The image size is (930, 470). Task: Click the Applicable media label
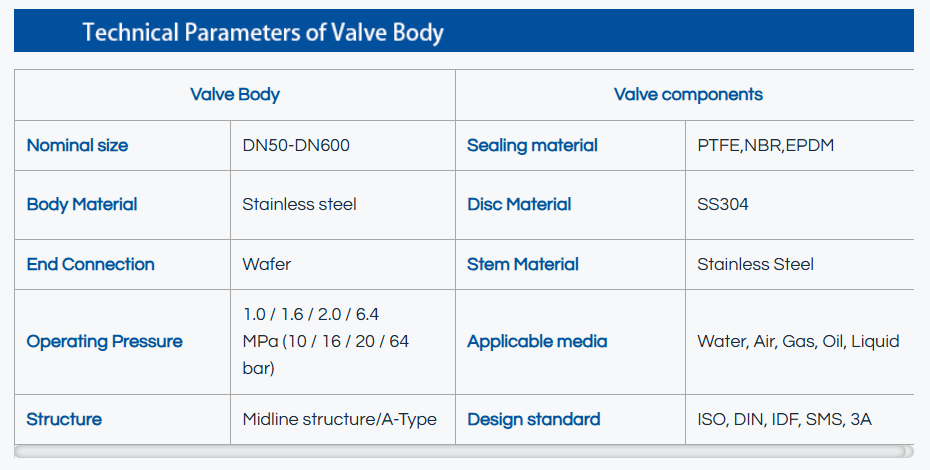click(x=537, y=341)
